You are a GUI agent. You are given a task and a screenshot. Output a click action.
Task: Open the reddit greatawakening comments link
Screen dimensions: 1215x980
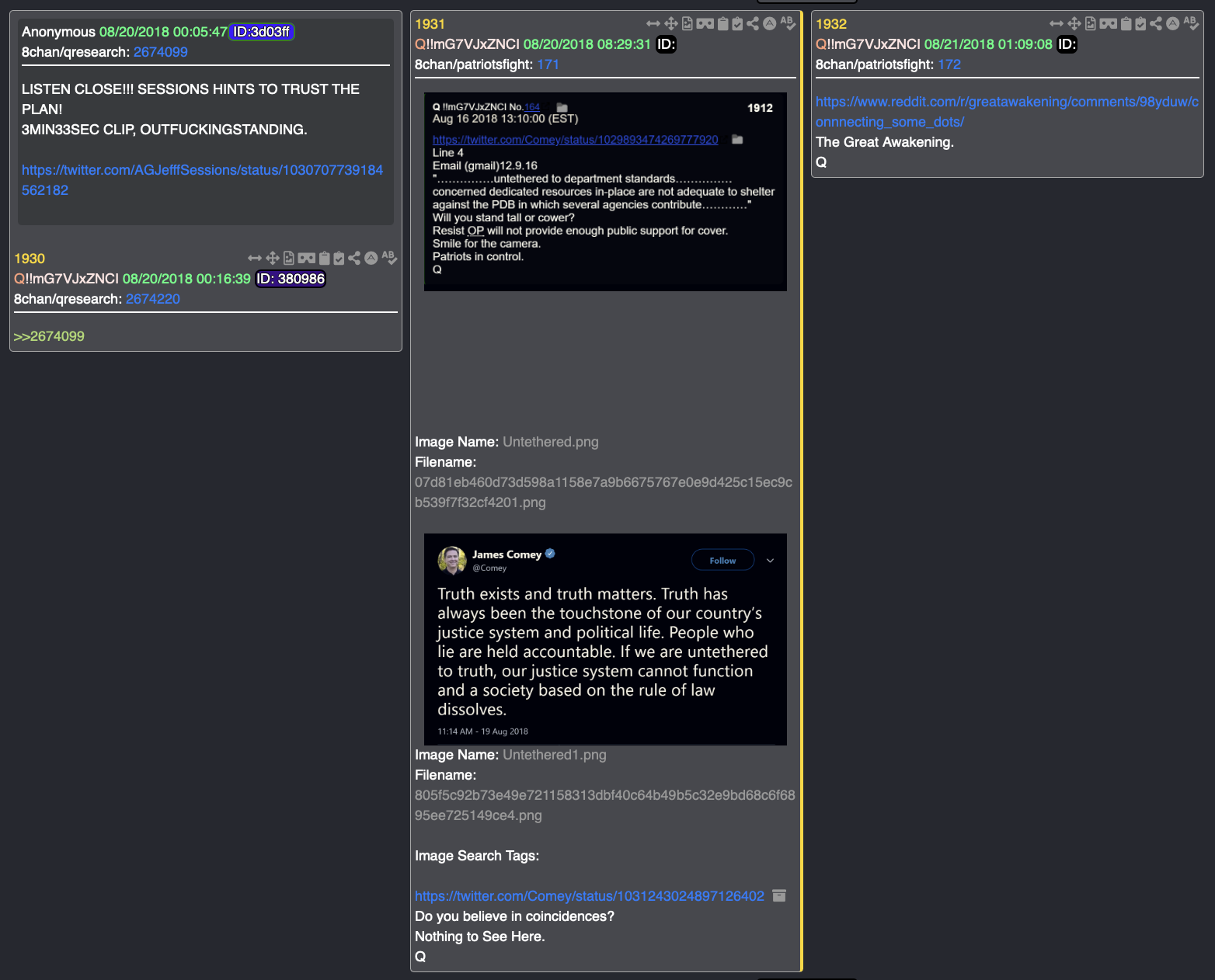[1007, 112]
